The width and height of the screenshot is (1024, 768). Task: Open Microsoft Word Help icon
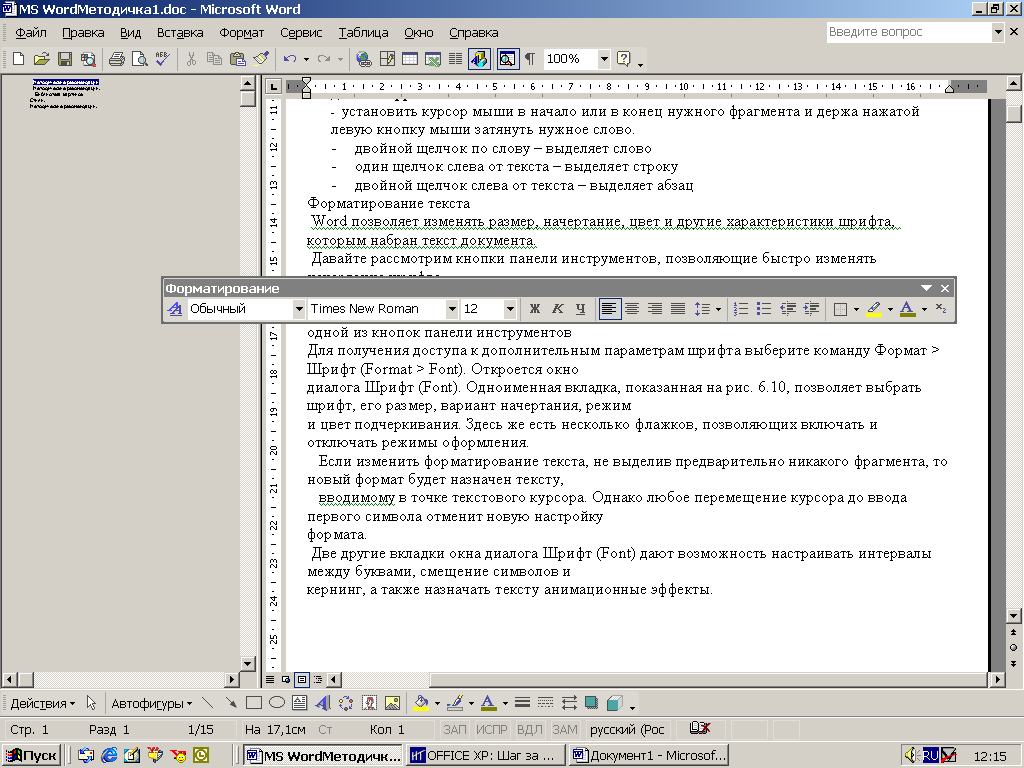624,59
